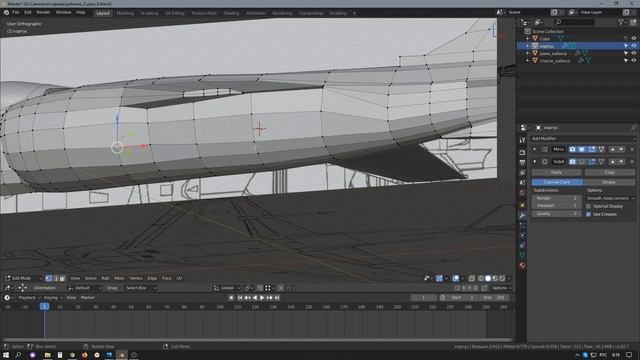This screenshot has height=360, width=640.
Task: Open the Render menu
Action: coord(43,13)
